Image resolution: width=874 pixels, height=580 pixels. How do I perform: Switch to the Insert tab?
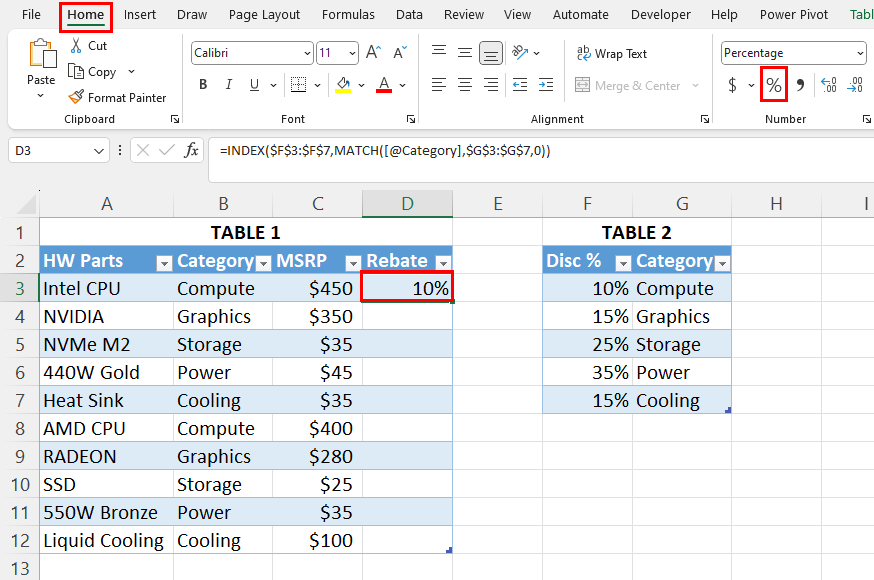point(140,14)
